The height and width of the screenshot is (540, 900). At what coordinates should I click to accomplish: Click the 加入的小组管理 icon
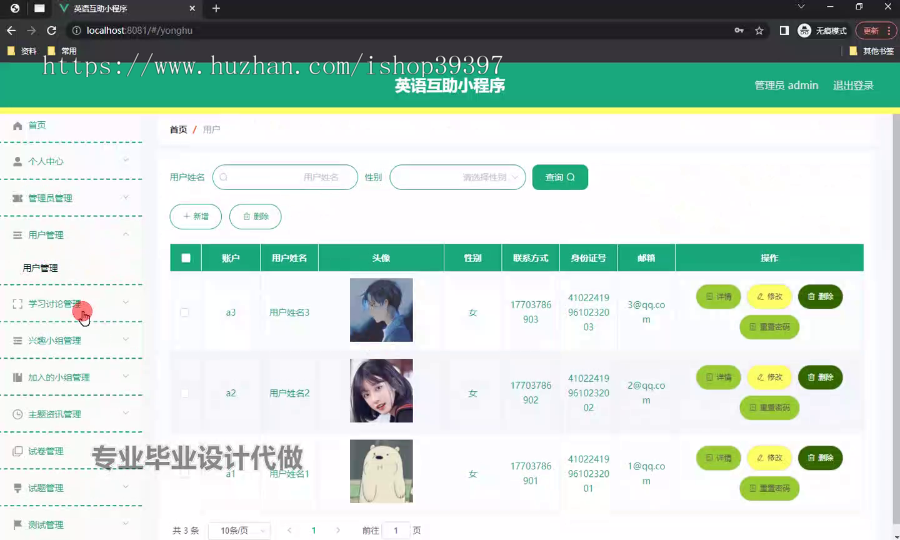click(x=17, y=377)
